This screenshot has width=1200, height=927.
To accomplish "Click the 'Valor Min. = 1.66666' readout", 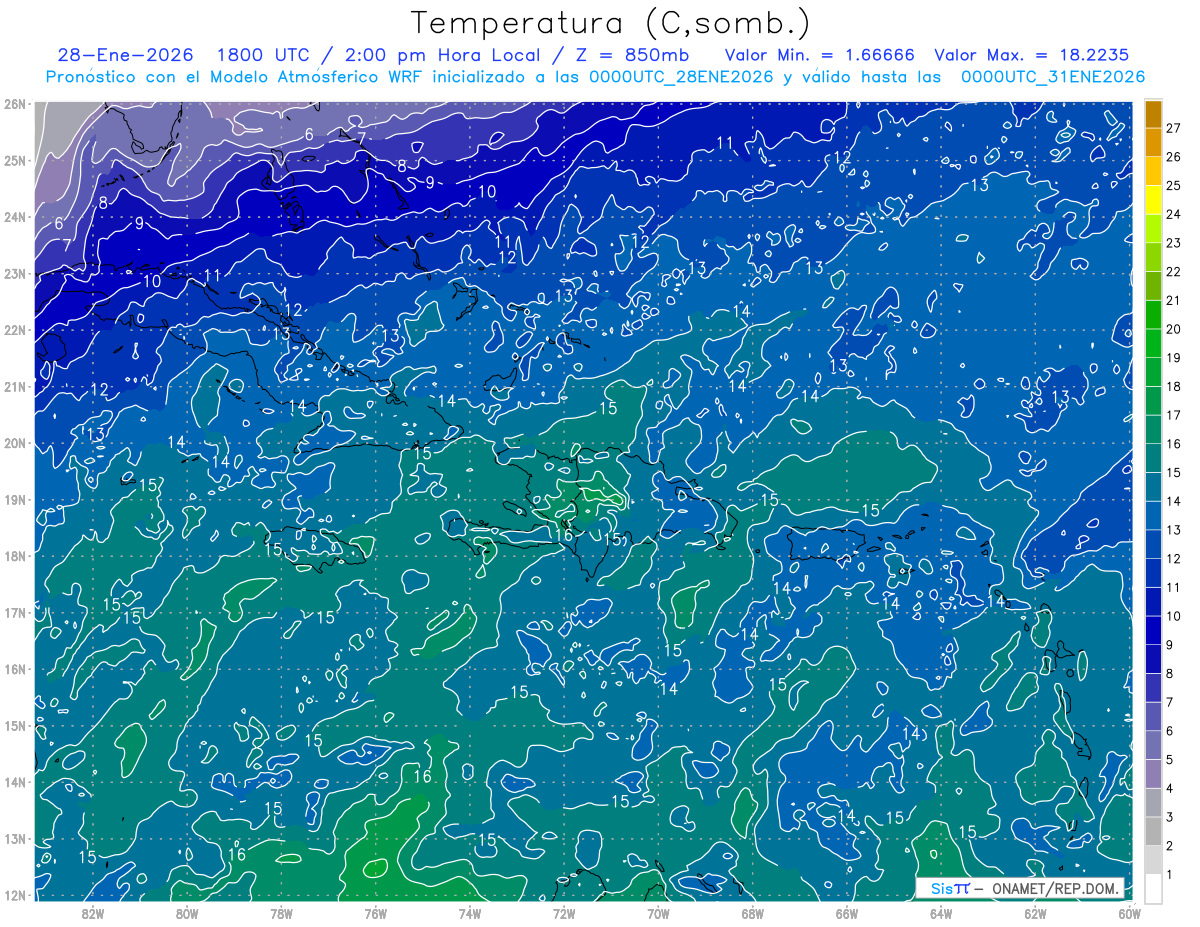I will pos(819,55).
